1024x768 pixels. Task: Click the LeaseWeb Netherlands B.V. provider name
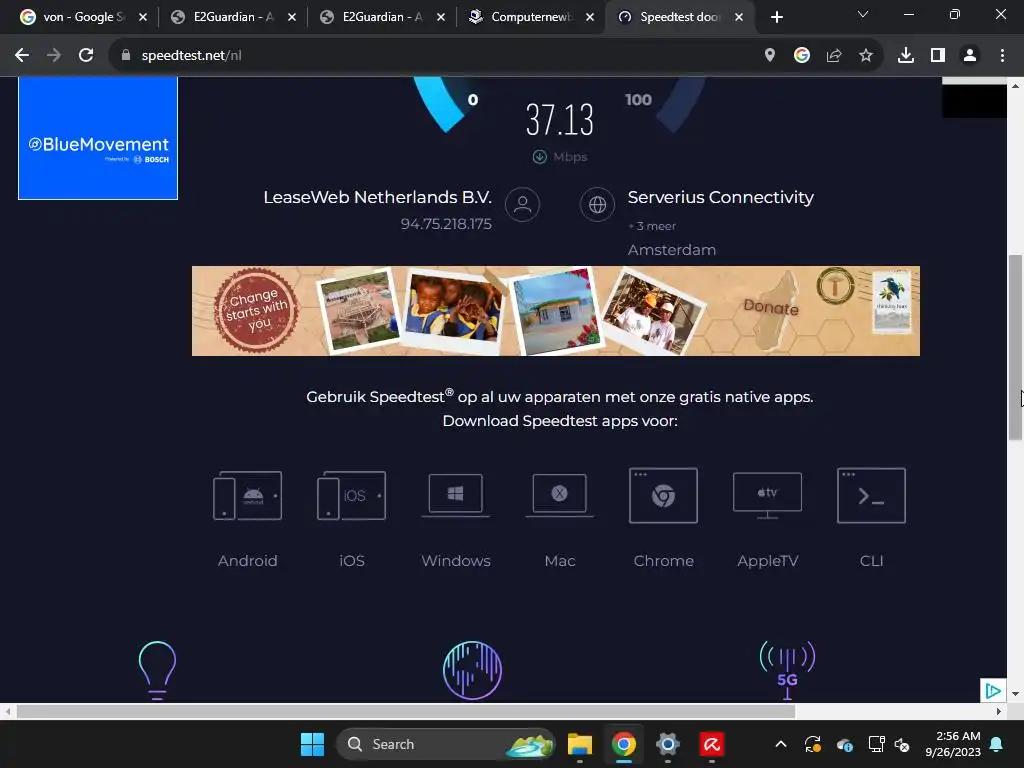pos(377,197)
